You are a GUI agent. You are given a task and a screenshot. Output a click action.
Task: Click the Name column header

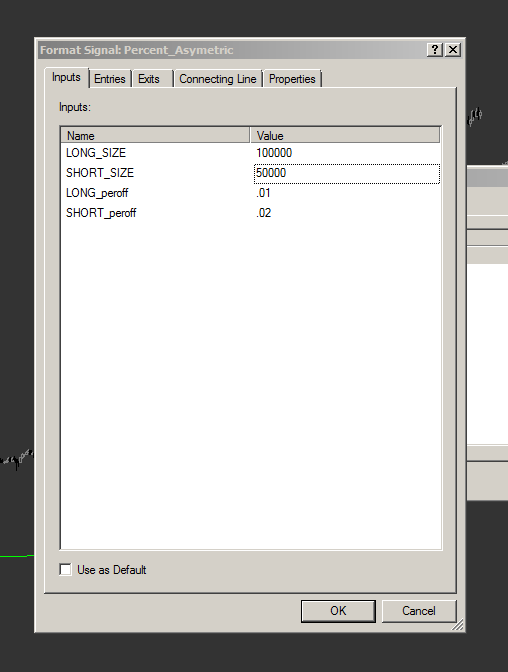(x=155, y=135)
